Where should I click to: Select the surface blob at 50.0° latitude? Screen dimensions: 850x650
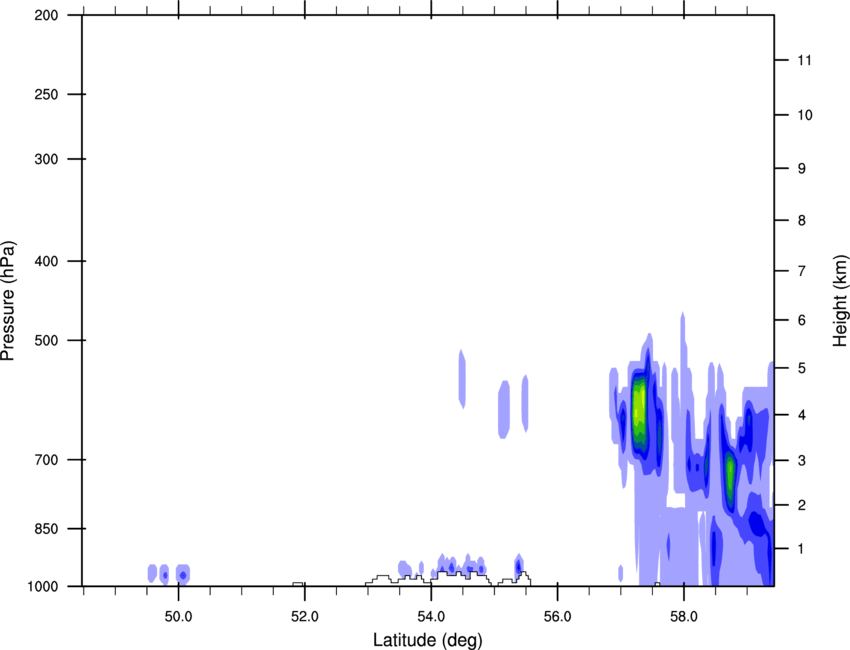click(x=183, y=574)
